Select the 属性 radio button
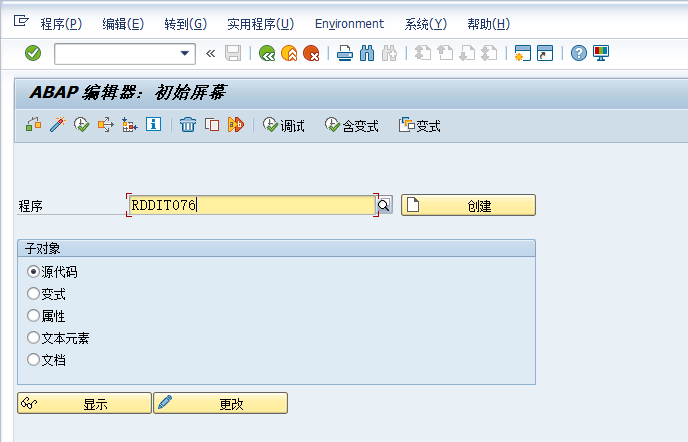688x442 pixels. (x=33, y=316)
